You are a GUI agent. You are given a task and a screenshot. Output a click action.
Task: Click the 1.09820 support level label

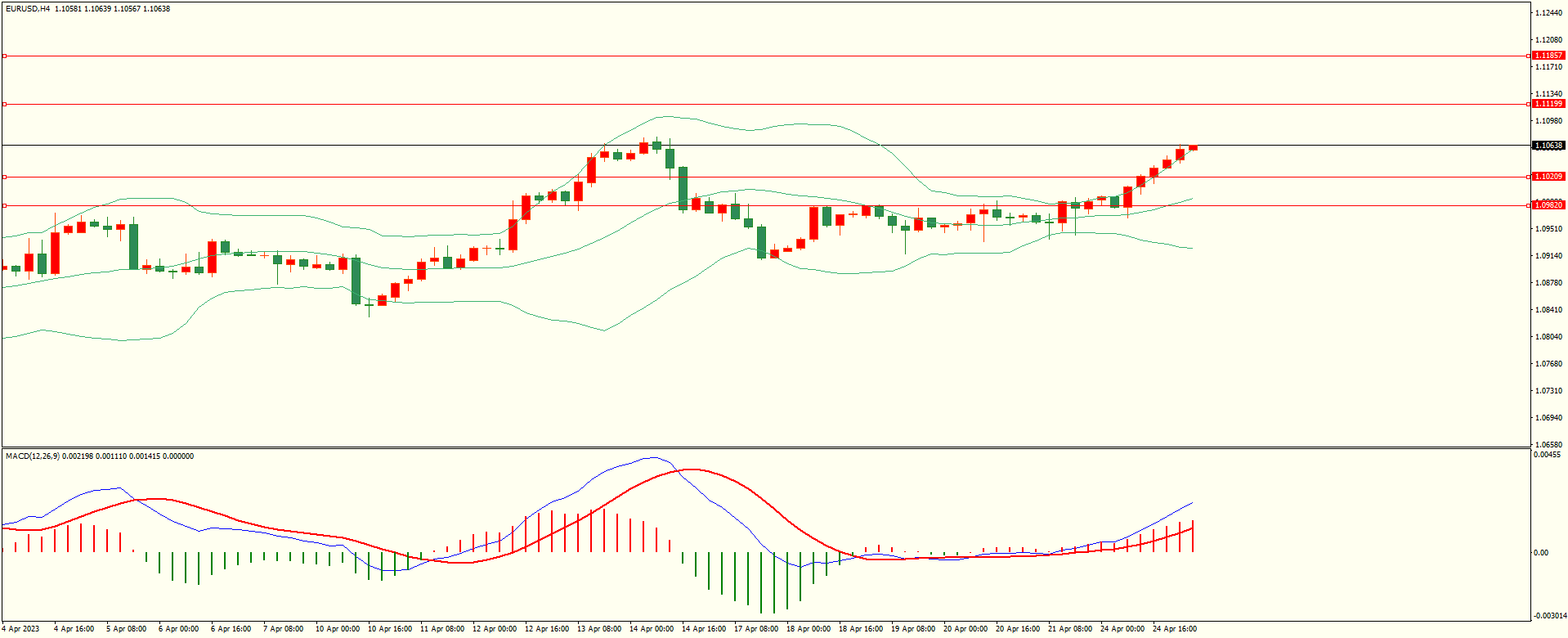click(1548, 205)
